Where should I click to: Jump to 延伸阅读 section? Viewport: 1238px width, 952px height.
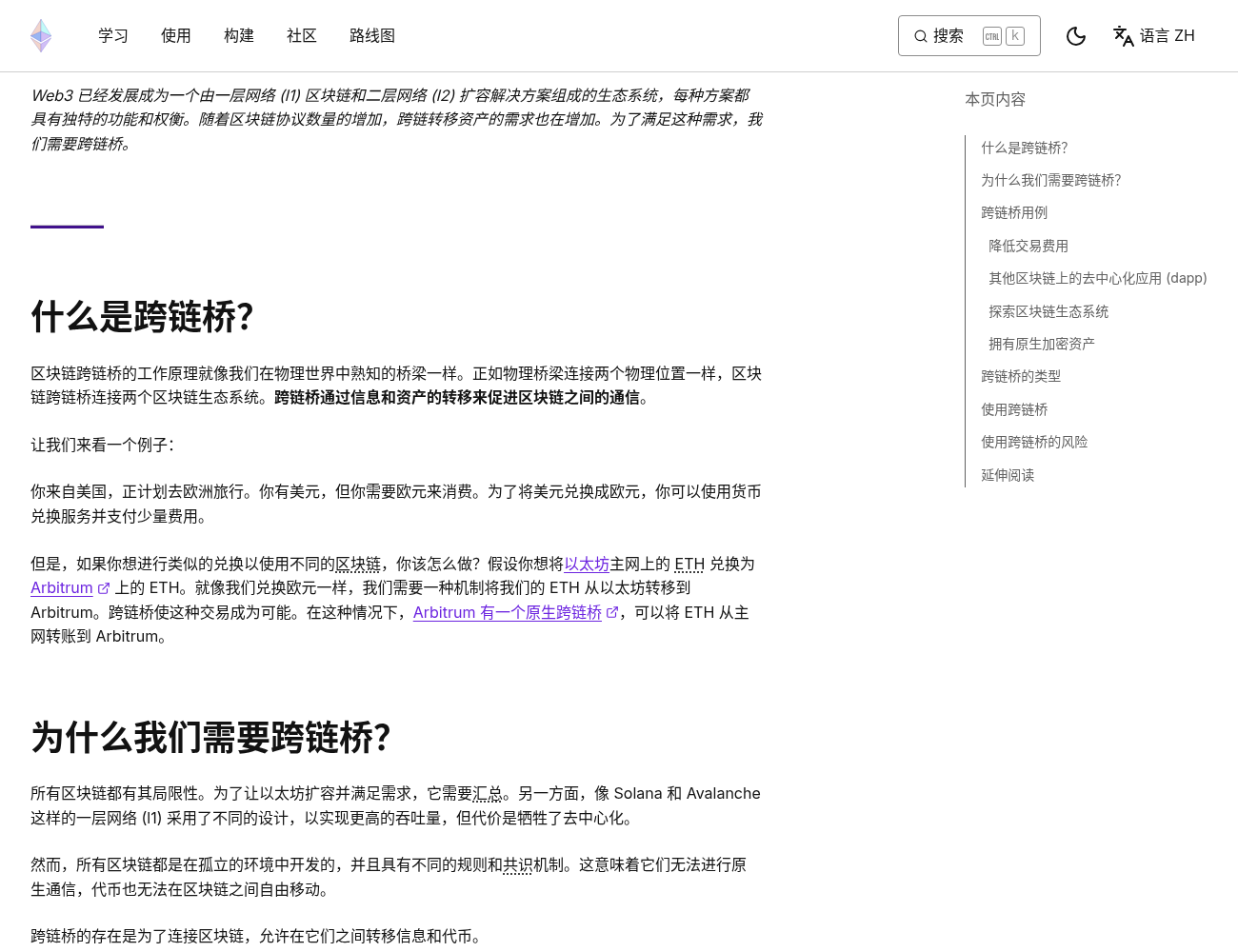point(1008,475)
